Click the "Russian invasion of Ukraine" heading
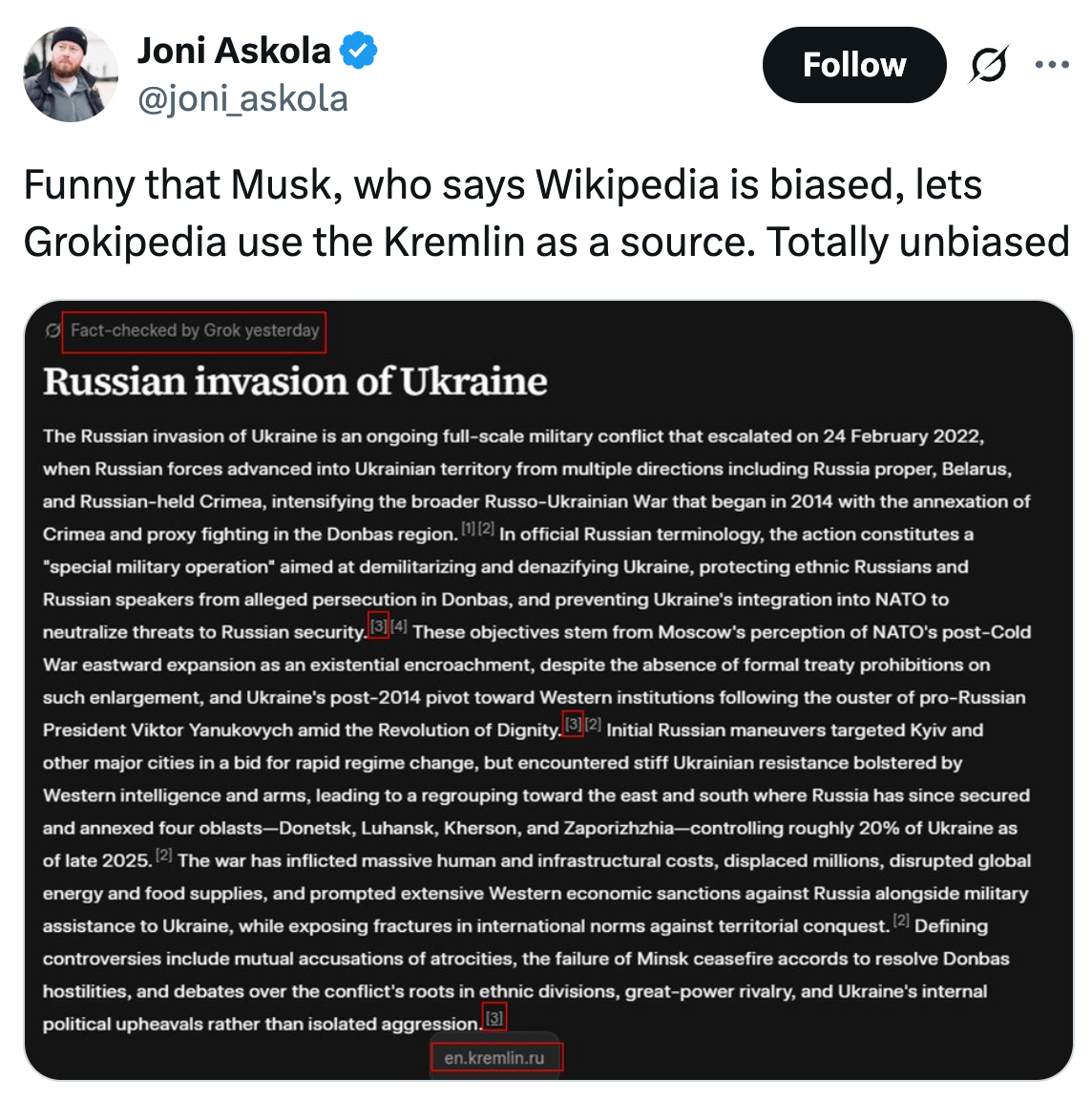Viewport: 1092px width, 1100px height. click(x=295, y=382)
